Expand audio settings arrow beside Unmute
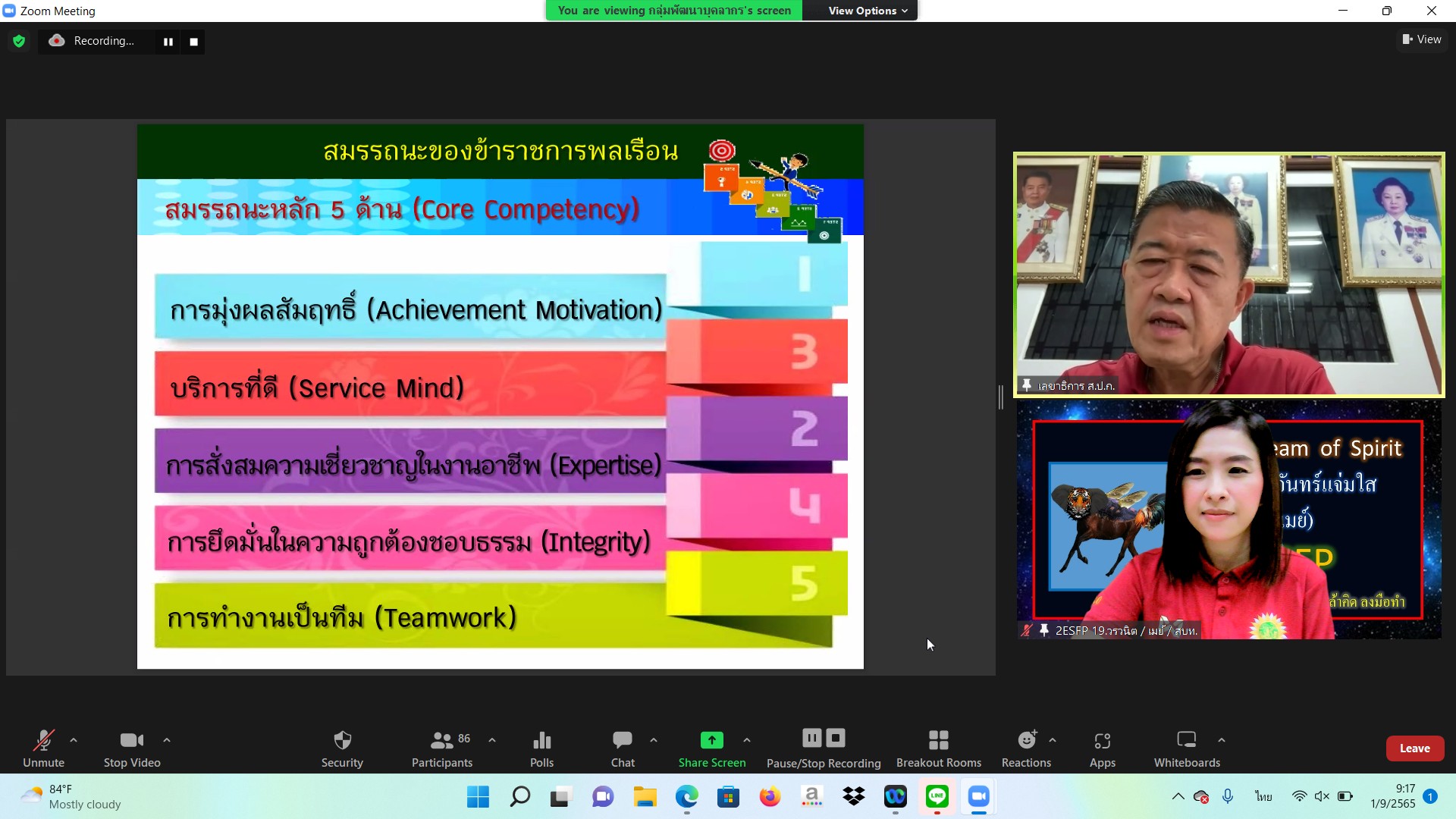This screenshot has height=819, width=1456. (74, 739)
